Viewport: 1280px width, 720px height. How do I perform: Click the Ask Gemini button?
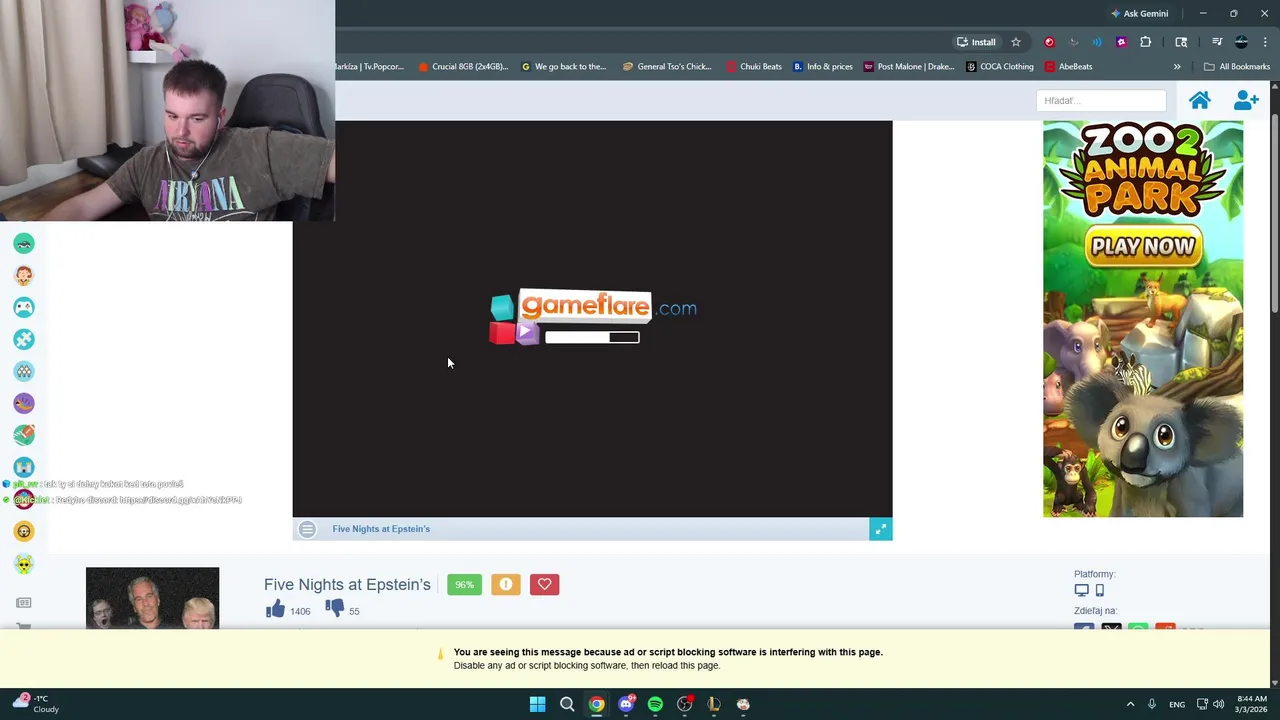(1139, 14)
